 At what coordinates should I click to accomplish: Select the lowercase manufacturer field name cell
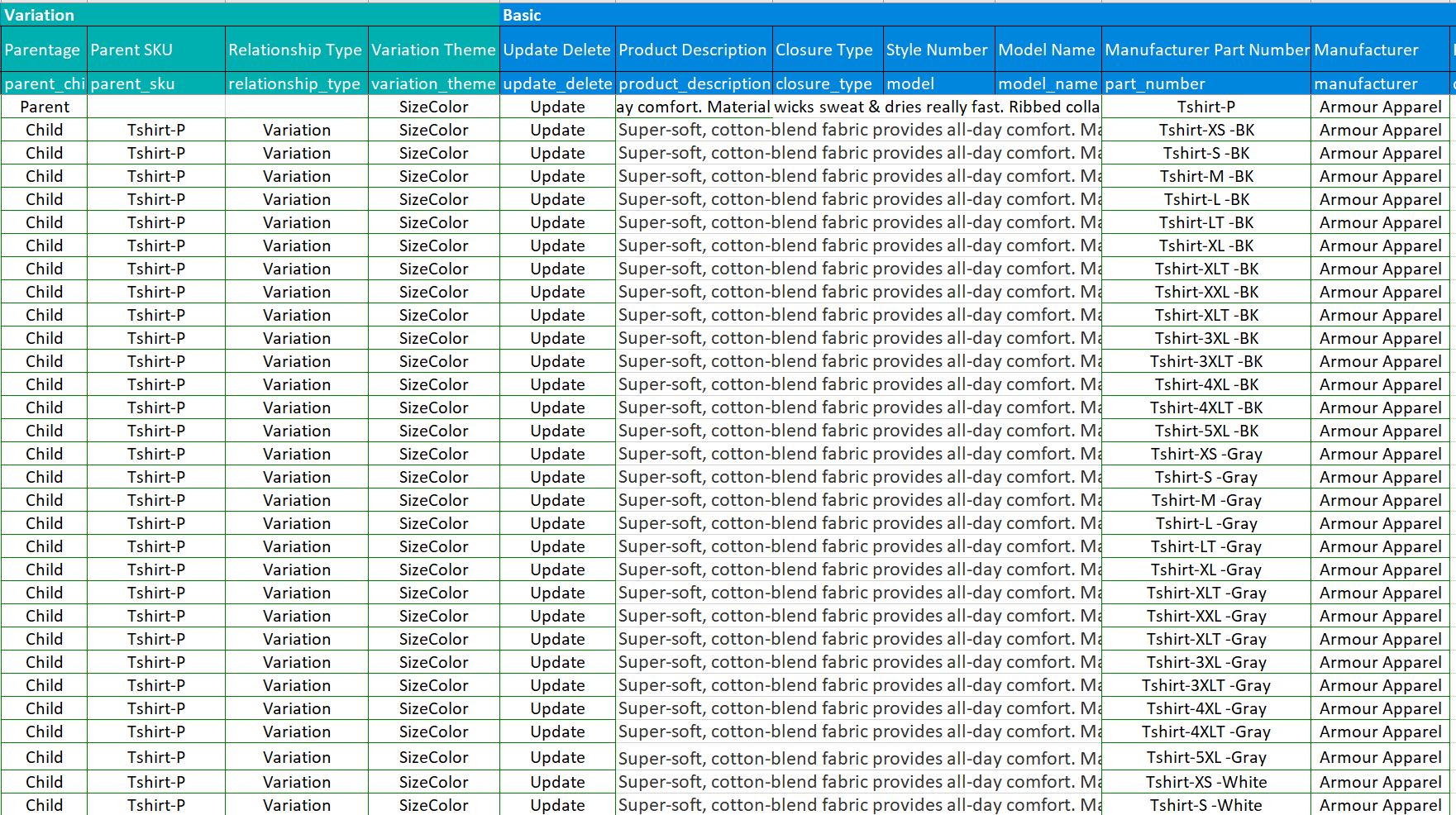click(x=1381, y=83)
